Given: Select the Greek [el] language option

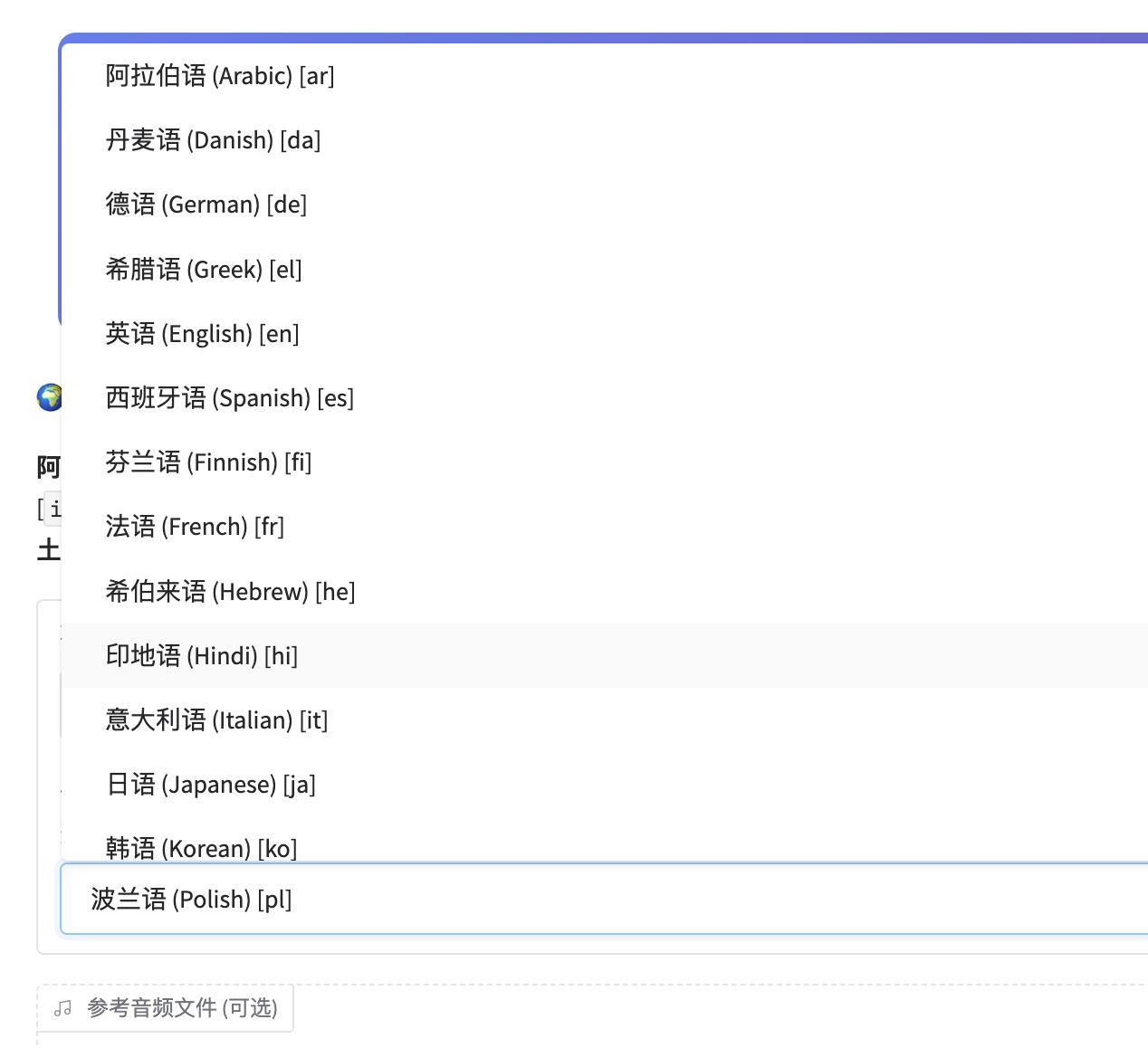Looking at the screenshot, I should (204, 270).
